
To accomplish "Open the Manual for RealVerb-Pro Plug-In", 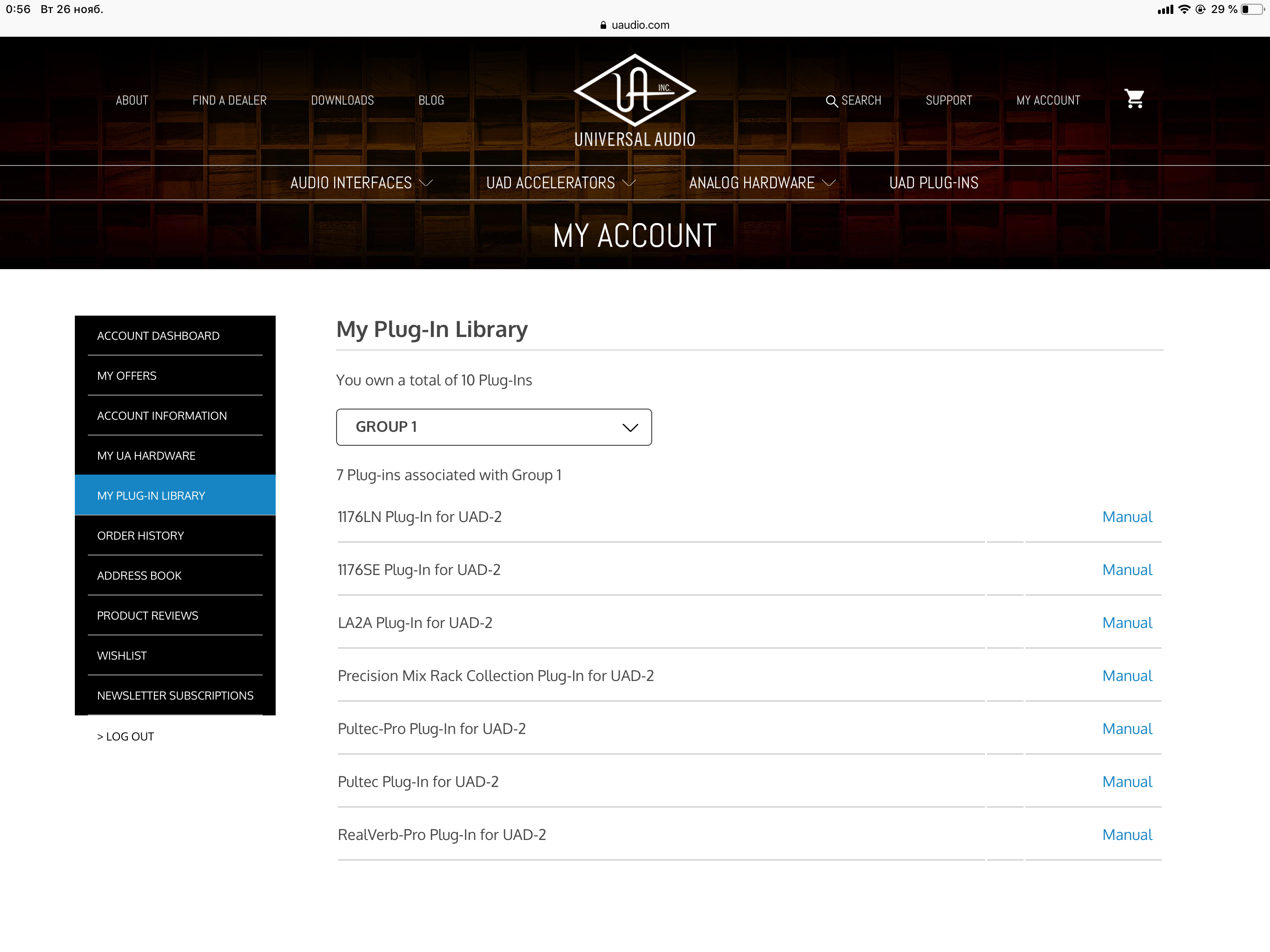I will (x=1126, y=835).
